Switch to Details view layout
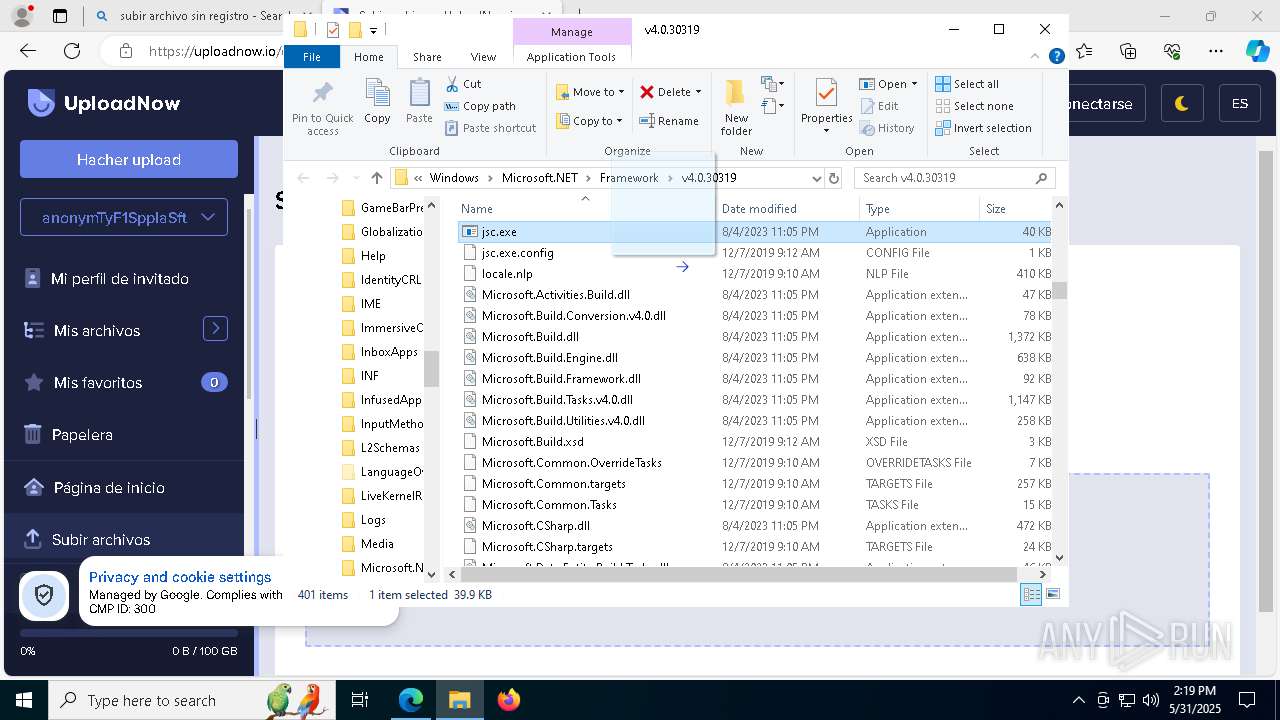 pyautogui.click(x=1031, y=595)
